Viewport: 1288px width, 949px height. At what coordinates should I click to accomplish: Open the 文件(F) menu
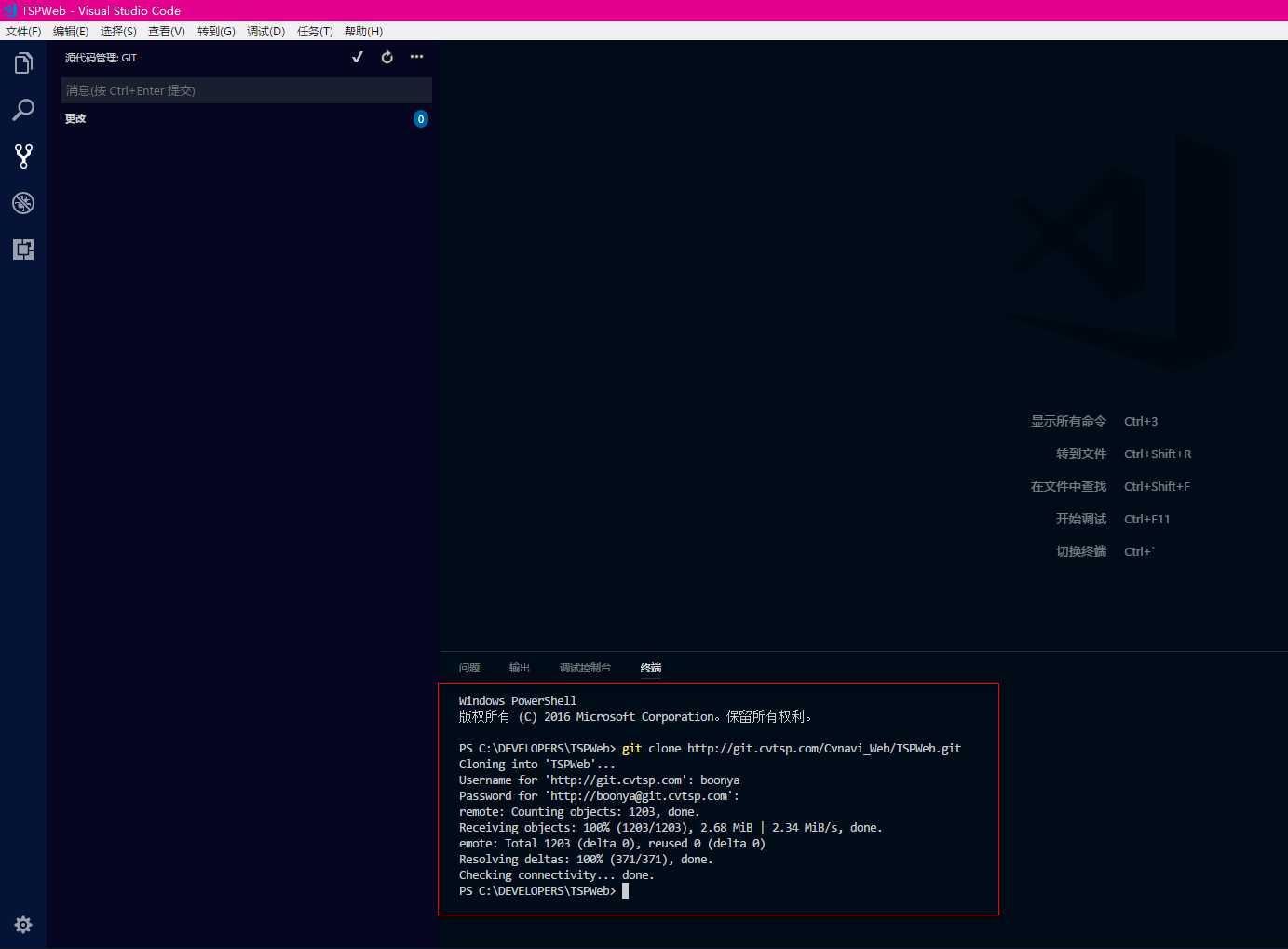[23, 32]
